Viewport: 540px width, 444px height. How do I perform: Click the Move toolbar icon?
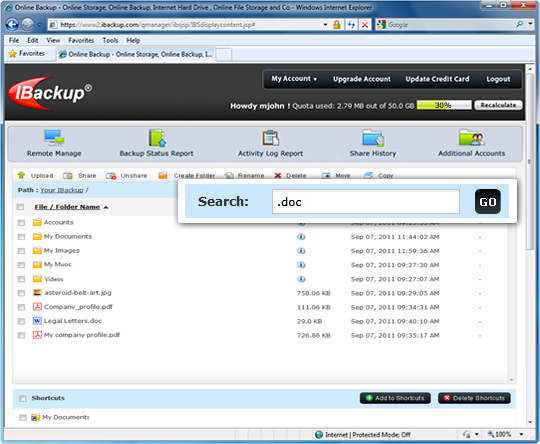[326, 176]
